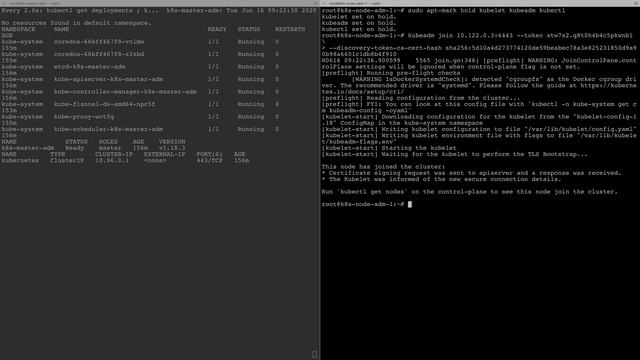Click Running status of kube-proxy-wct5g row
This screenshot has width=640, height=360.
pyautogui.click(x=251, y=117)
